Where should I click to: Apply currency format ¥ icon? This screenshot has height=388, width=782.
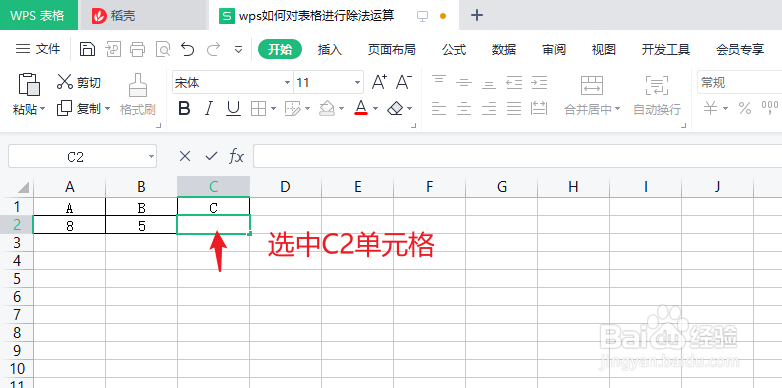point(711,108)
